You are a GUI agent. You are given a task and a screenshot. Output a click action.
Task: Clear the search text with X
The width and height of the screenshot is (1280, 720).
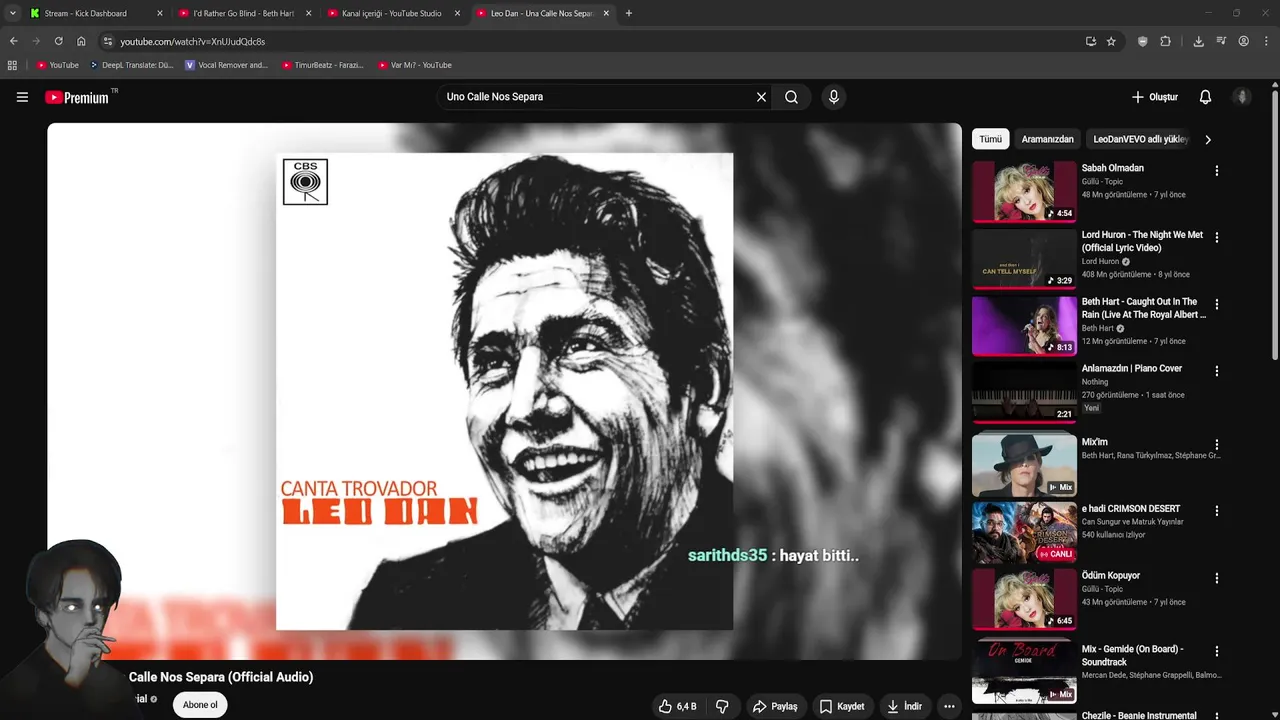pos(761,97)
